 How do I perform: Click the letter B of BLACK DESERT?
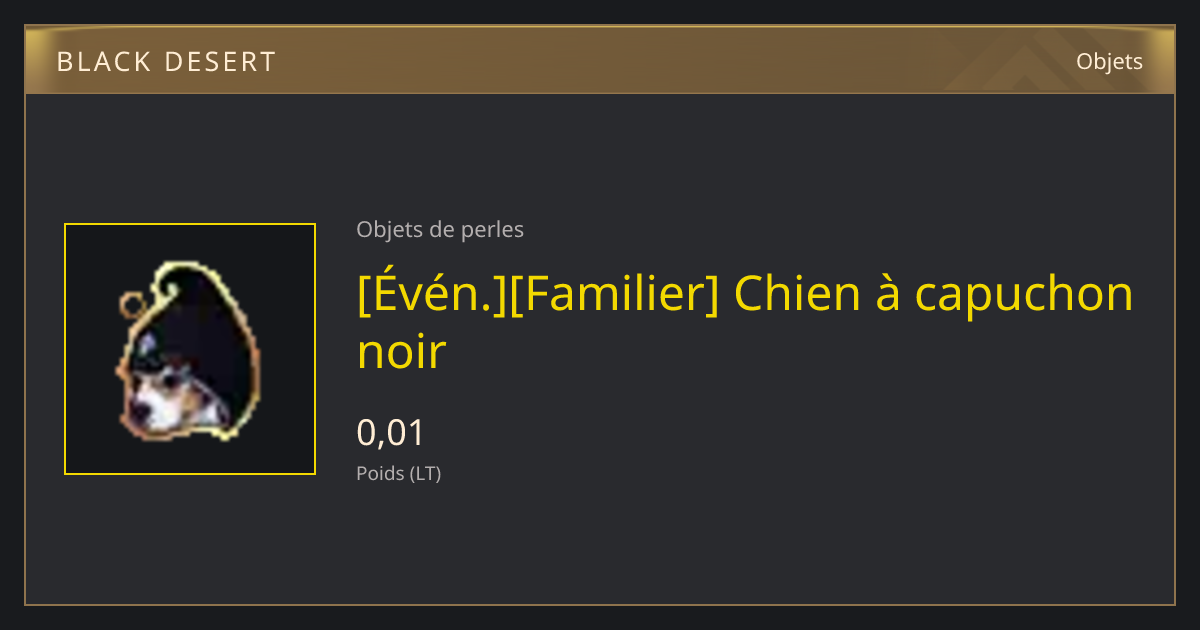pyautogui.click(x=64, y=62)
